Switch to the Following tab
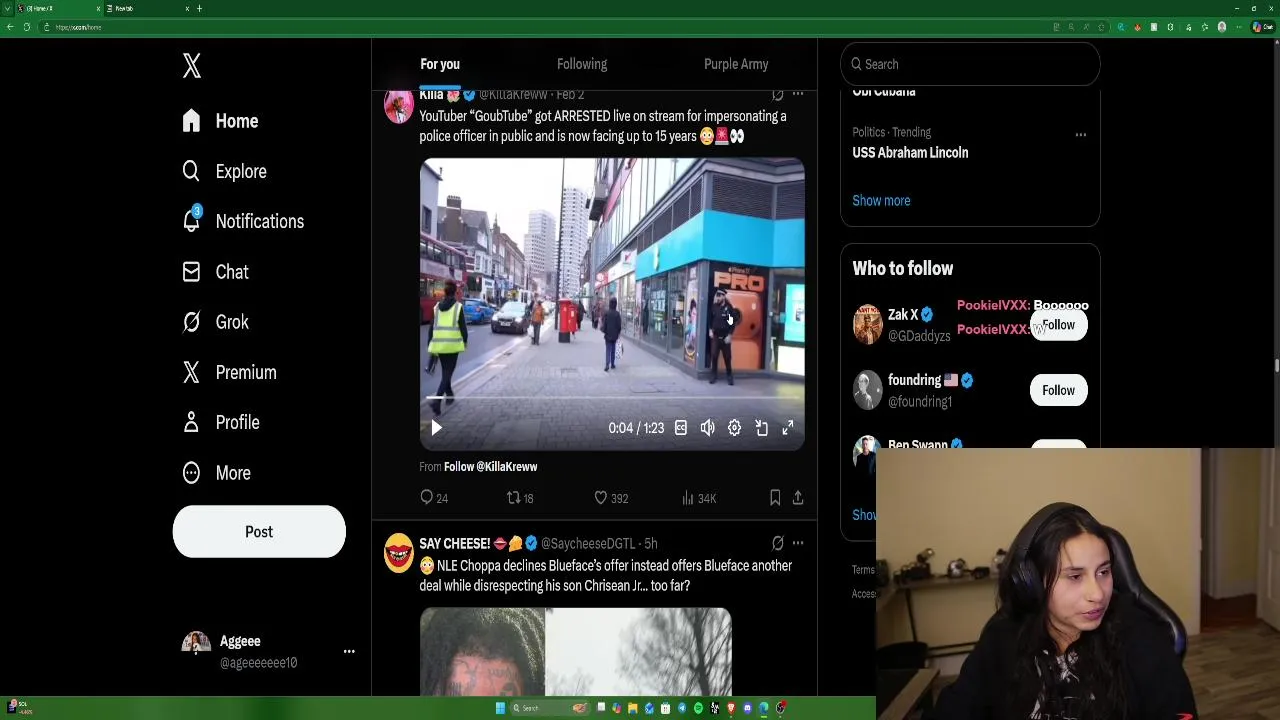Image resolution: width=1280 pixels, height=720 pixels. click(582, 64)
